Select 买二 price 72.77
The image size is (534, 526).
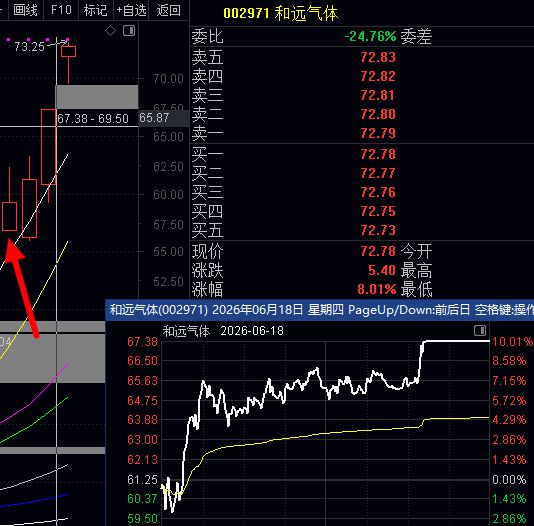(378, 173)
